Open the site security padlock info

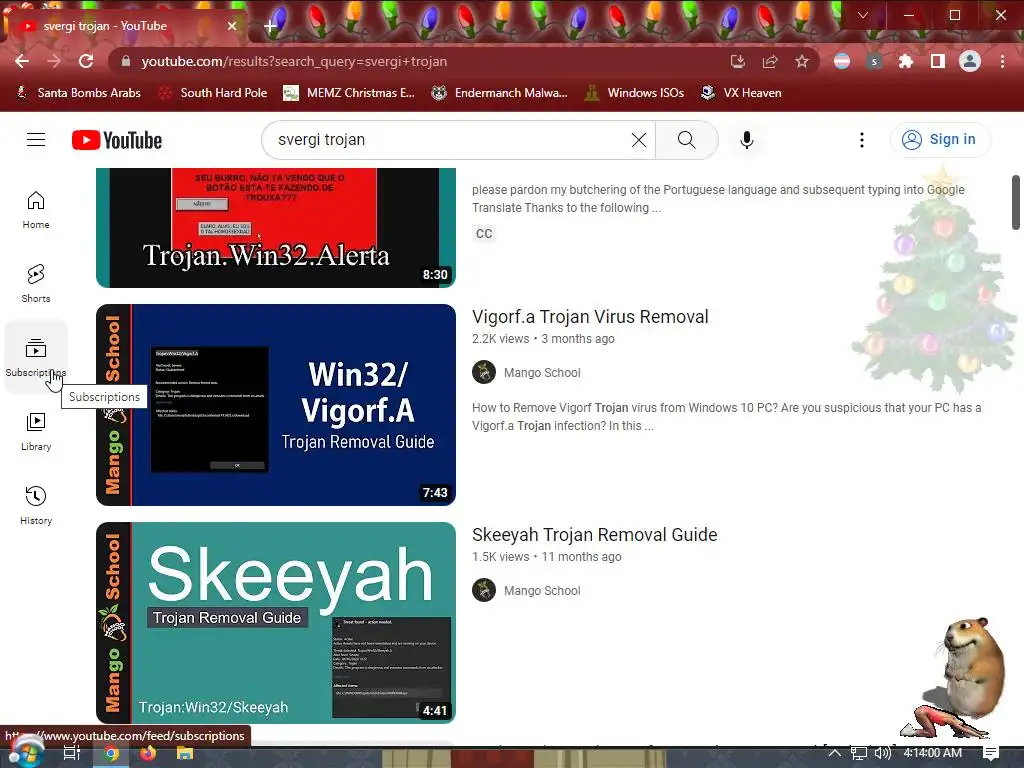[126, 61]
